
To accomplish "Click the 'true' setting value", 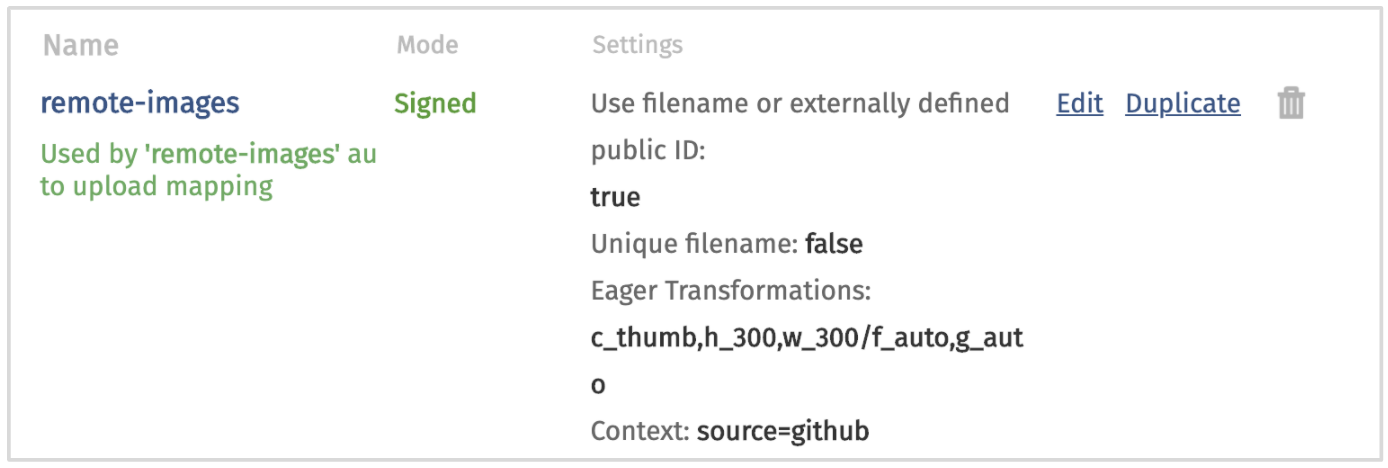I will 615,197.
